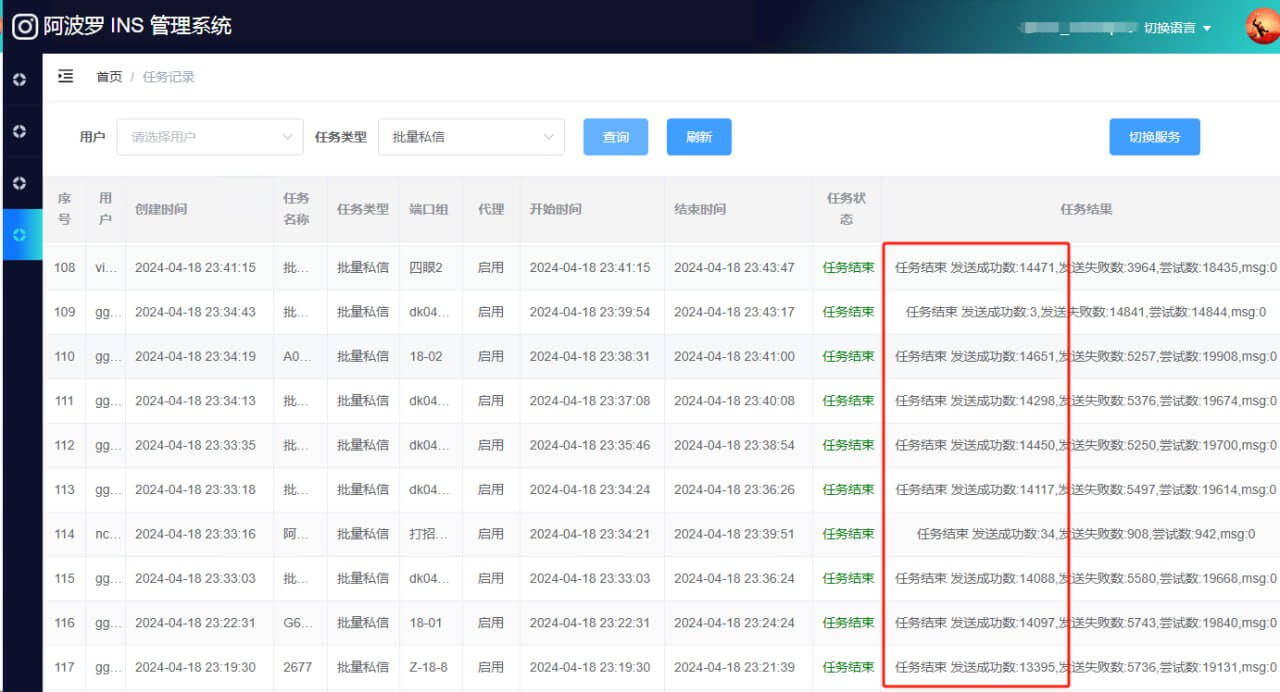This screenshot has width=1280, height=692.
Task: Select the highlighted active sidebar icon
Action: 19,235
